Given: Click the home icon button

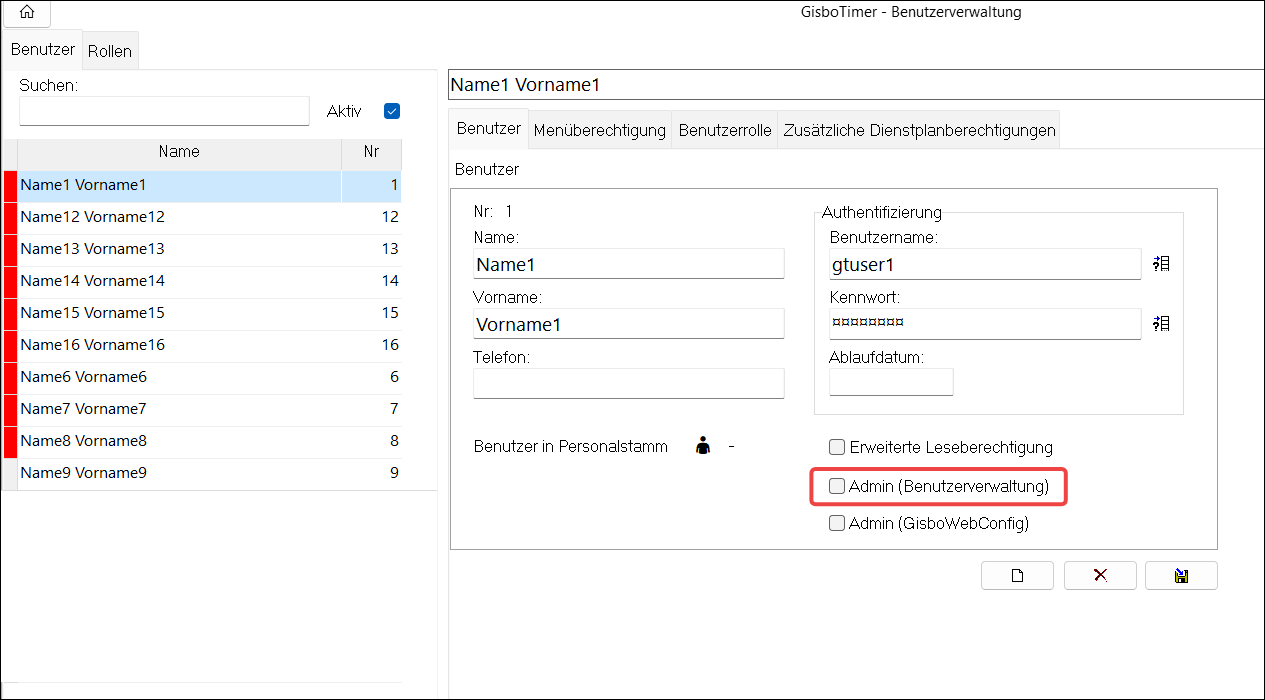Looking at the screenshot, I should tap(27, 13).
